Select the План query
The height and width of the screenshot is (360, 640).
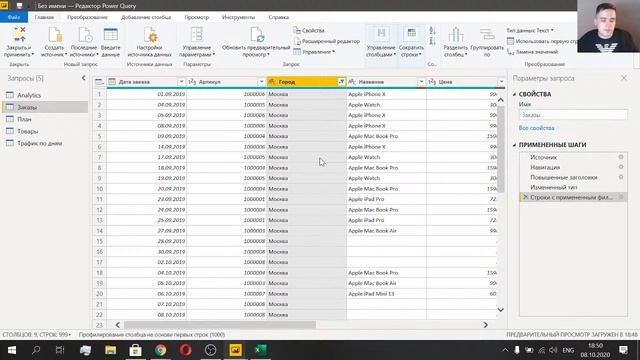point(45,119)
